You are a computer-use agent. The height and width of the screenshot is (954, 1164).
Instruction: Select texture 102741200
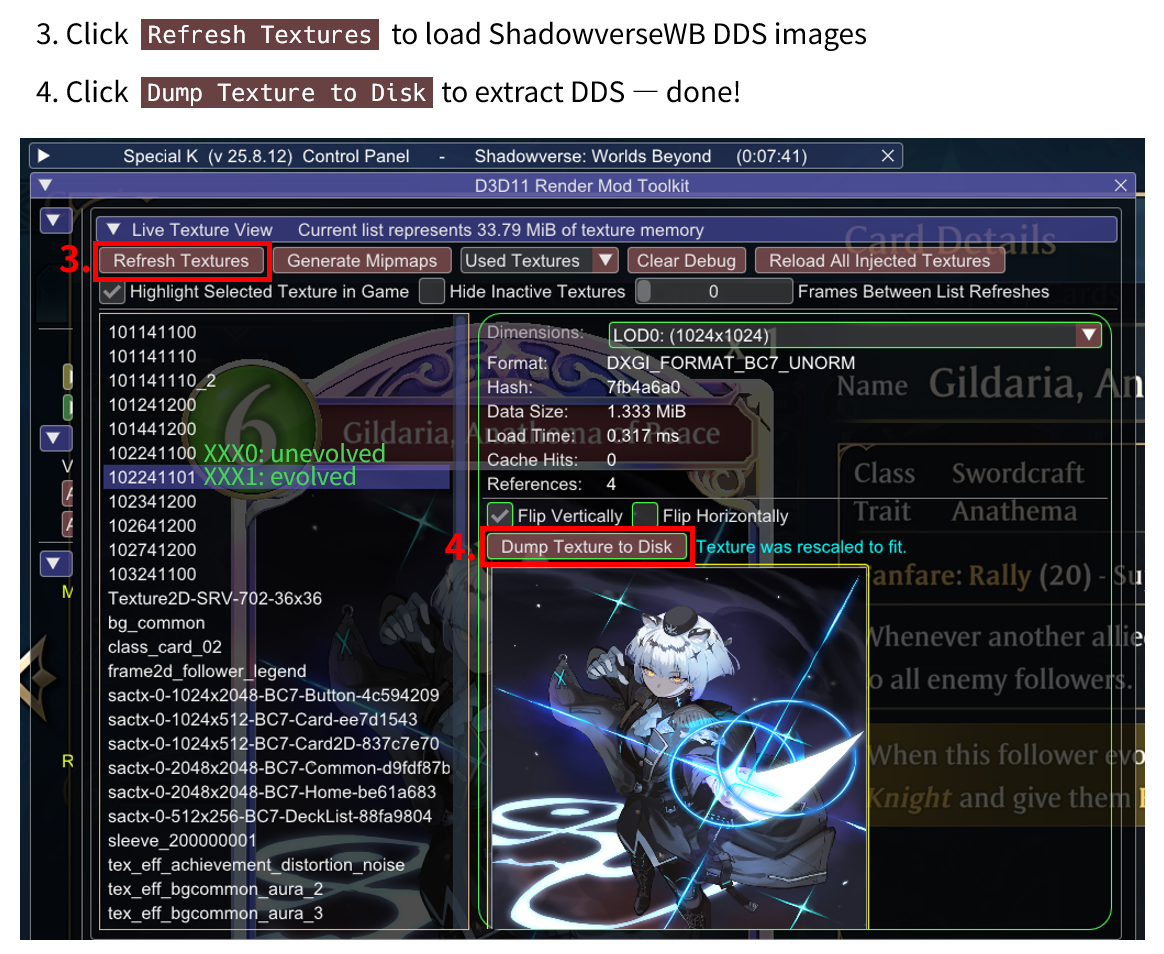pos(152,550)
